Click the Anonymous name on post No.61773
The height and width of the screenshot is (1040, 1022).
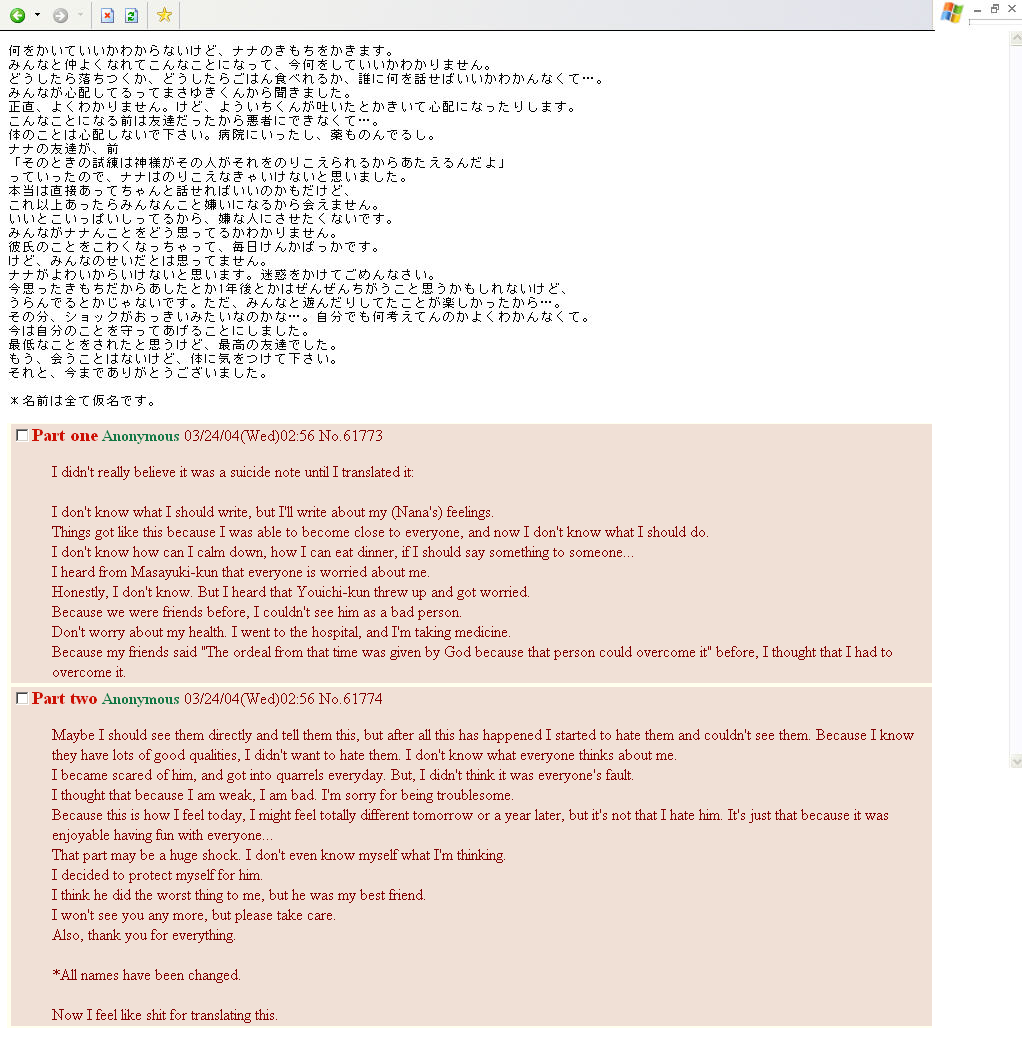coord(141,436)
